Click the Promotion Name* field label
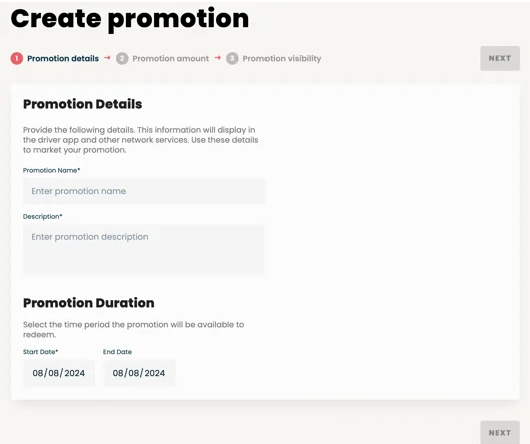 (51, 170)
